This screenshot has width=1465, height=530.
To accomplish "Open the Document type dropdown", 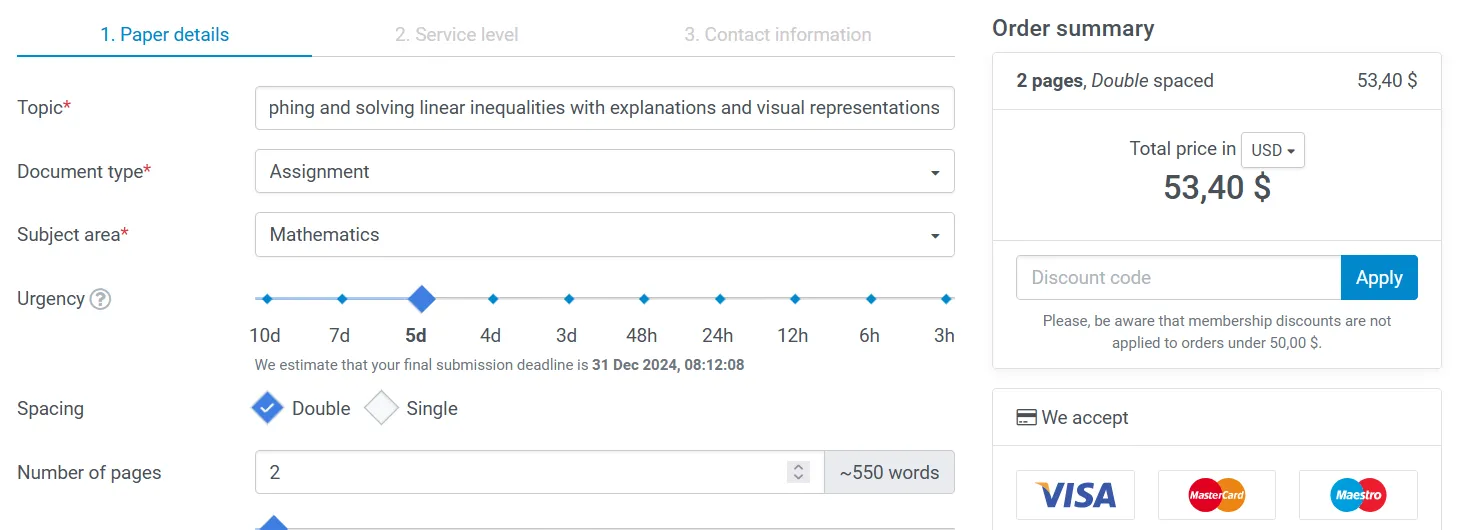I will click(x=605, y=171).
